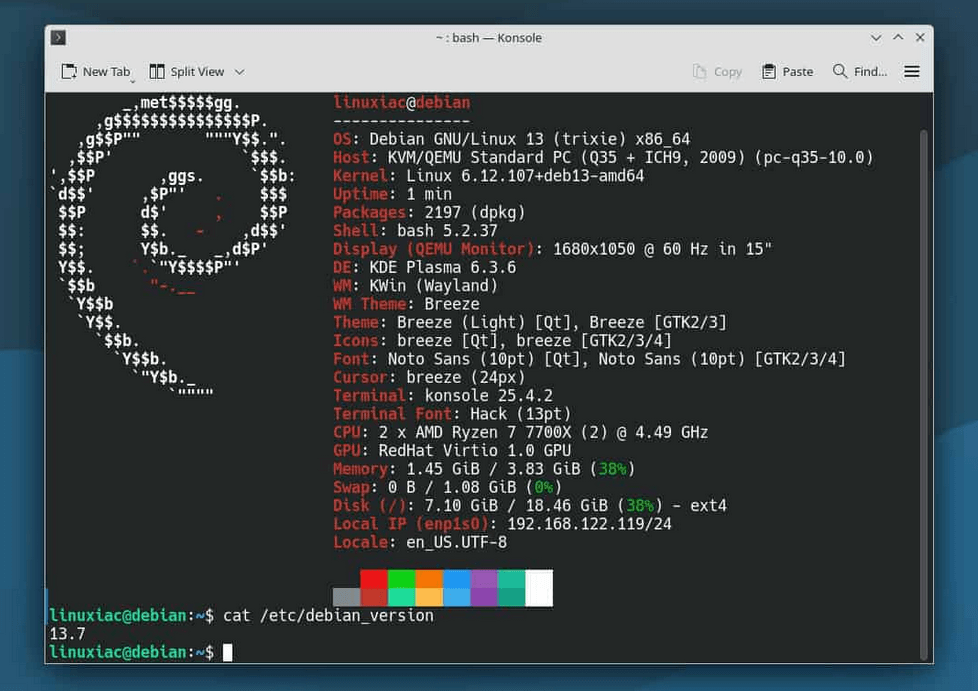Click the Copy toolbar button

tap(717, 72)
